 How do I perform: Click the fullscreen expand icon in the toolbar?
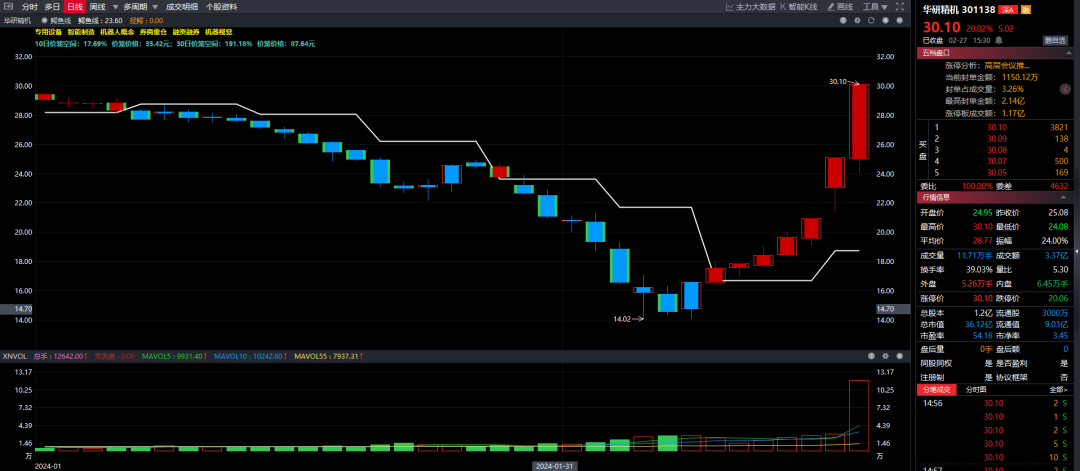coord(900,6)
